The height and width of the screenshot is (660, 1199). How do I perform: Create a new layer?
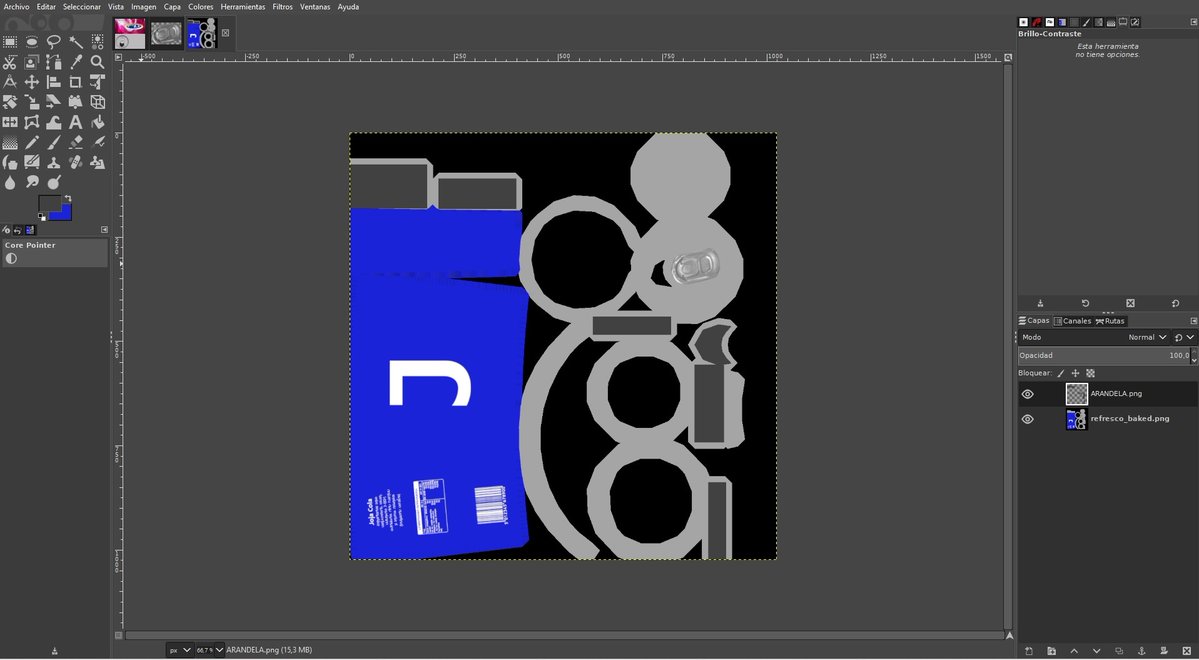tap(1028, 652)
